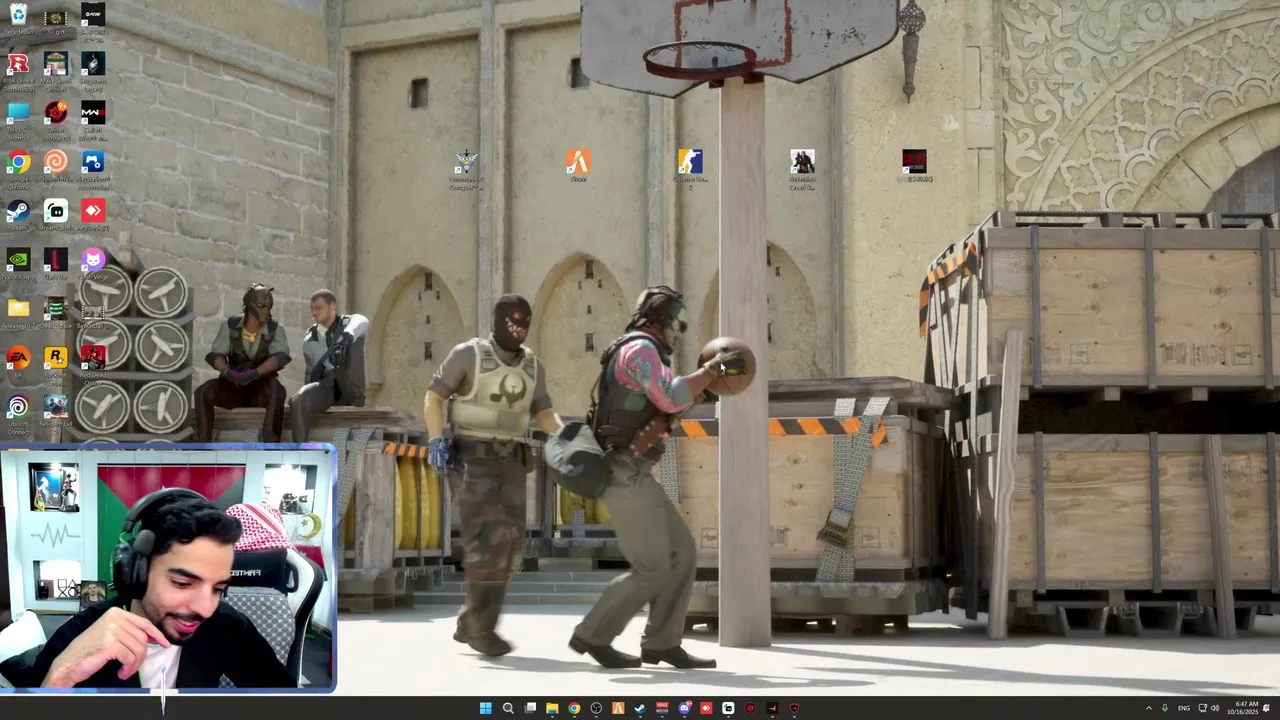Open the red-black game shortcut on the desktop
1280x720 pixels.
pyautogui.click(x=914, y=166)
